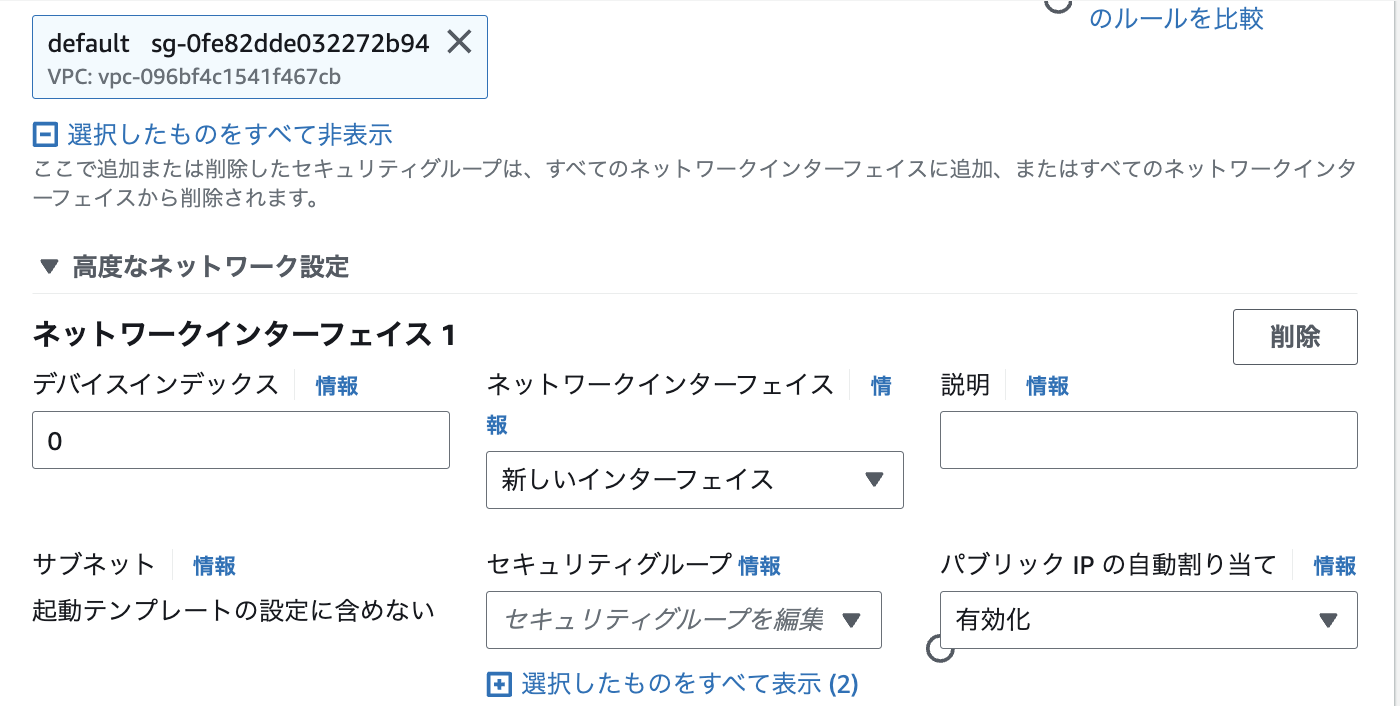Remove the default security group chip

pos(459,42)
